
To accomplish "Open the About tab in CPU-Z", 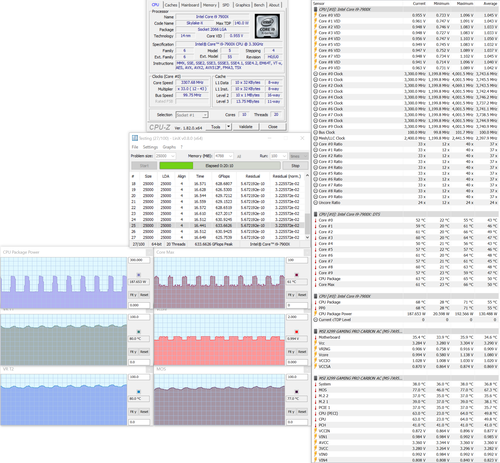I will [x=274, y=5].
